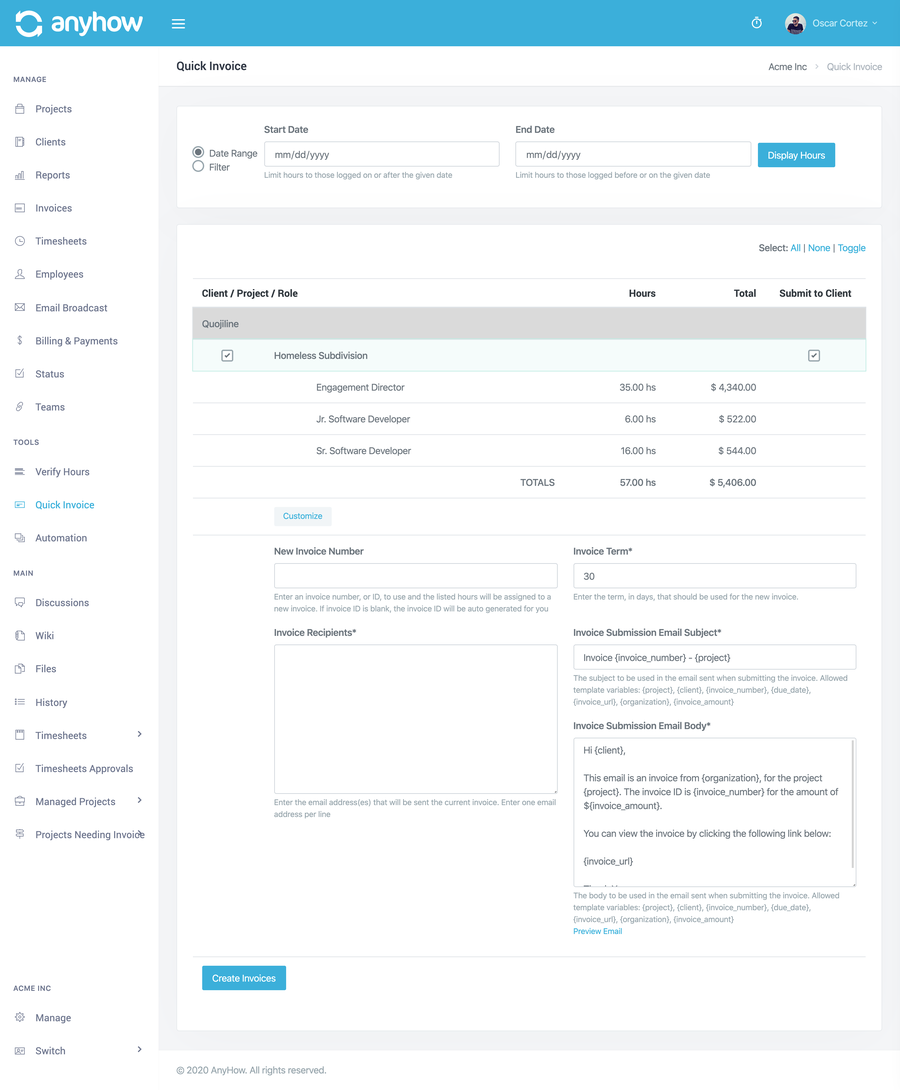Toggle the hamburger menu icon

tap(178, 24)
